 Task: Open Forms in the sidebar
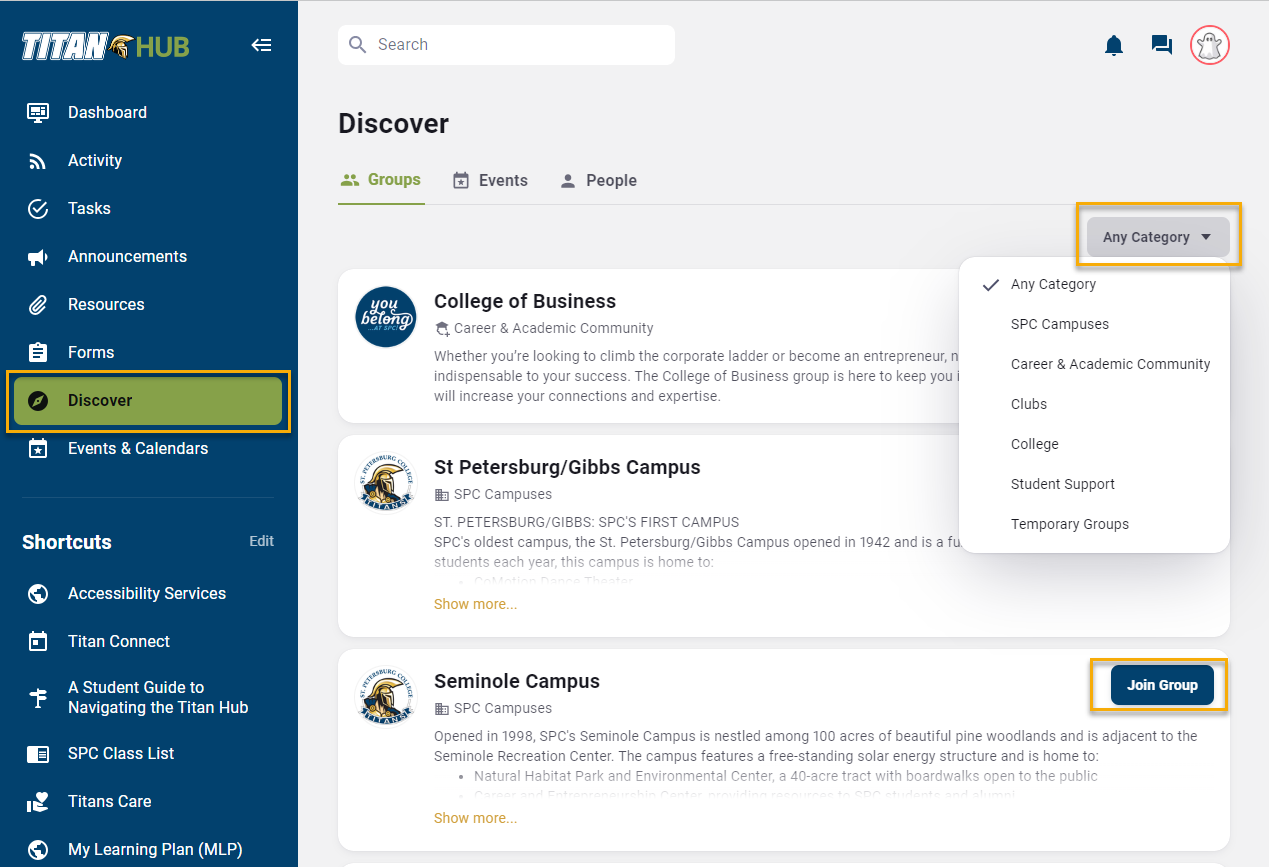coord(148,352)
